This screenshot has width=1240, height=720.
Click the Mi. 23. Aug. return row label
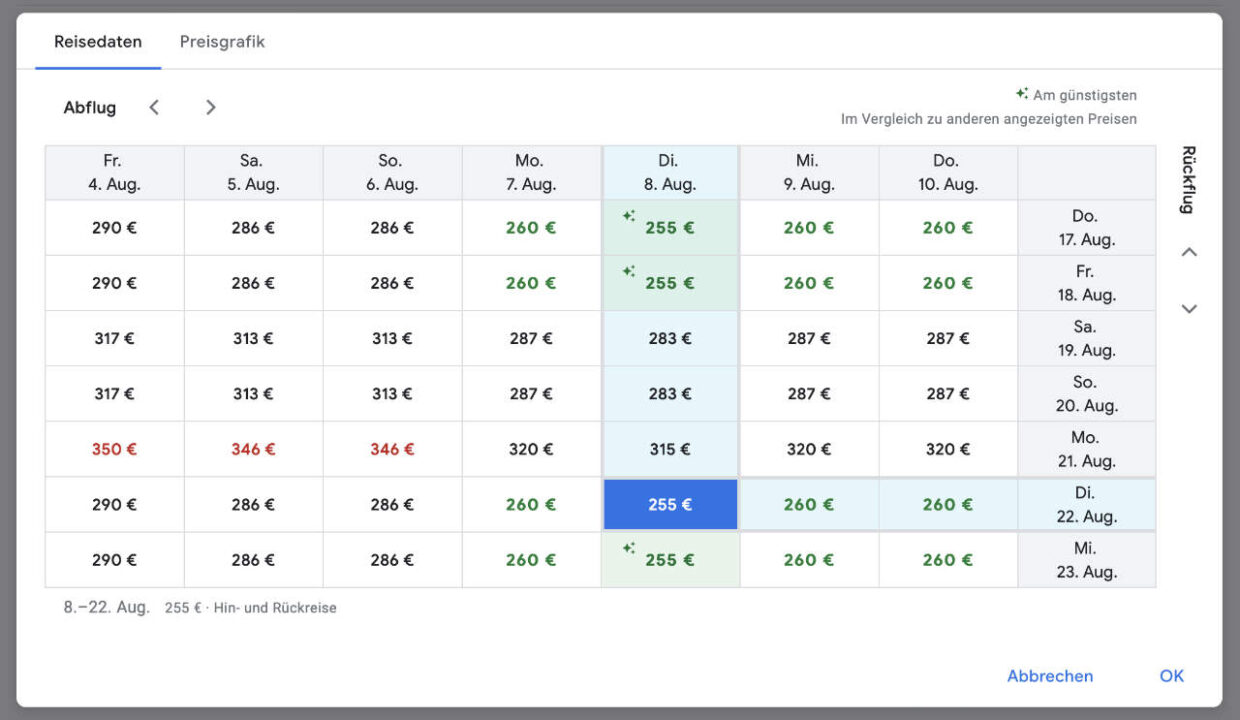1086,559
